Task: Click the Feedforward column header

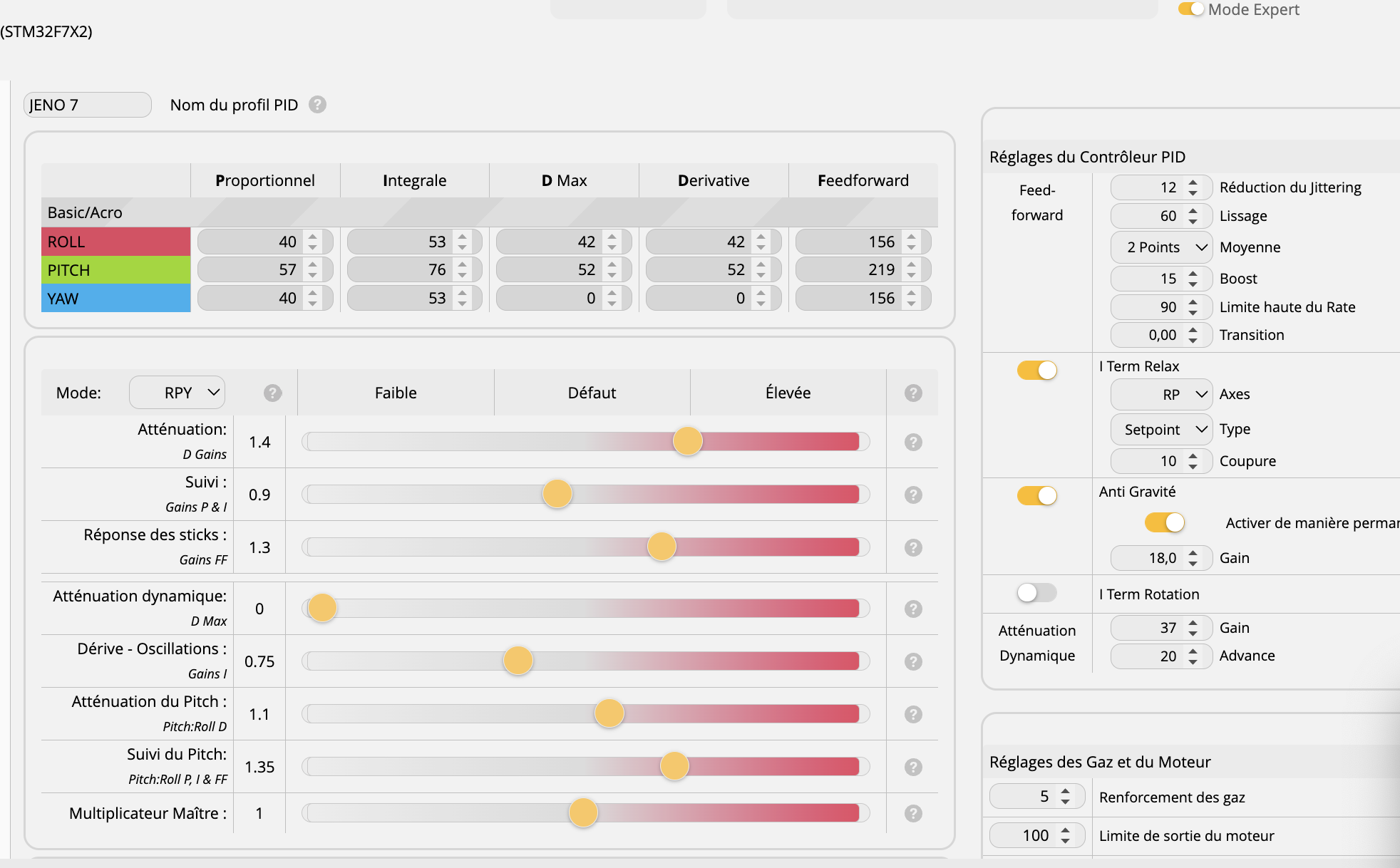Action: (x=863, y=180)
